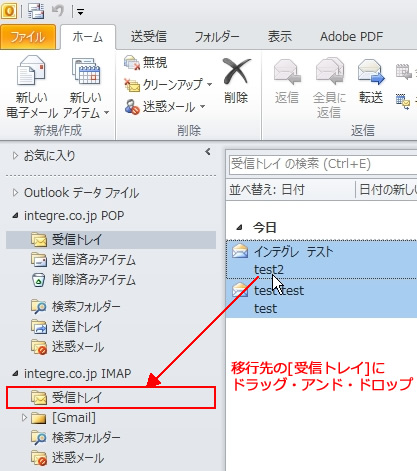
Task: Click integre.co.jp POP account name
Action: tap(74, 216)
